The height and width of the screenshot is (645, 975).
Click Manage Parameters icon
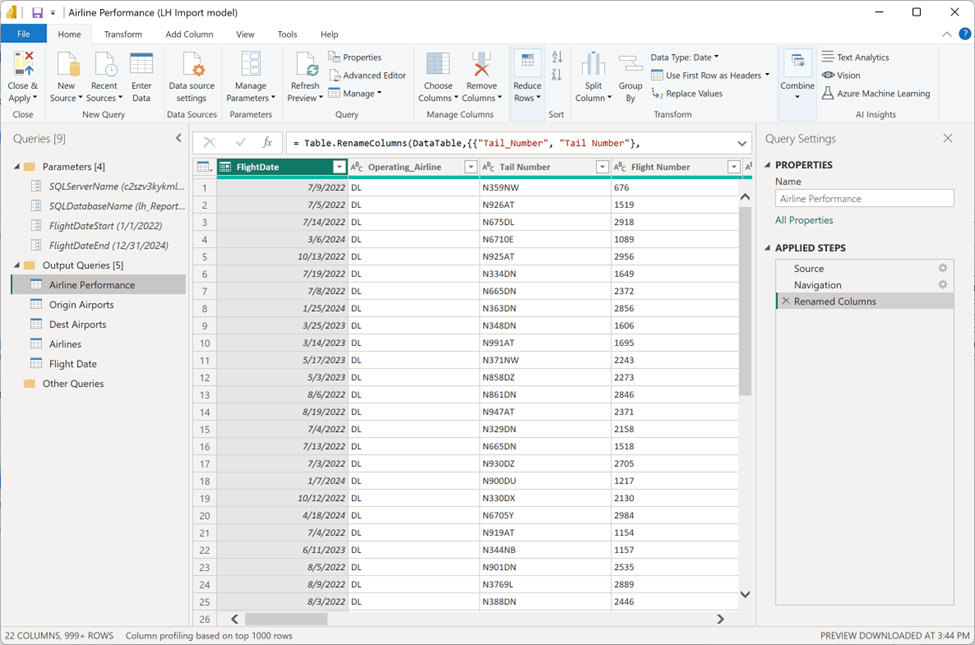coord(251,64)
